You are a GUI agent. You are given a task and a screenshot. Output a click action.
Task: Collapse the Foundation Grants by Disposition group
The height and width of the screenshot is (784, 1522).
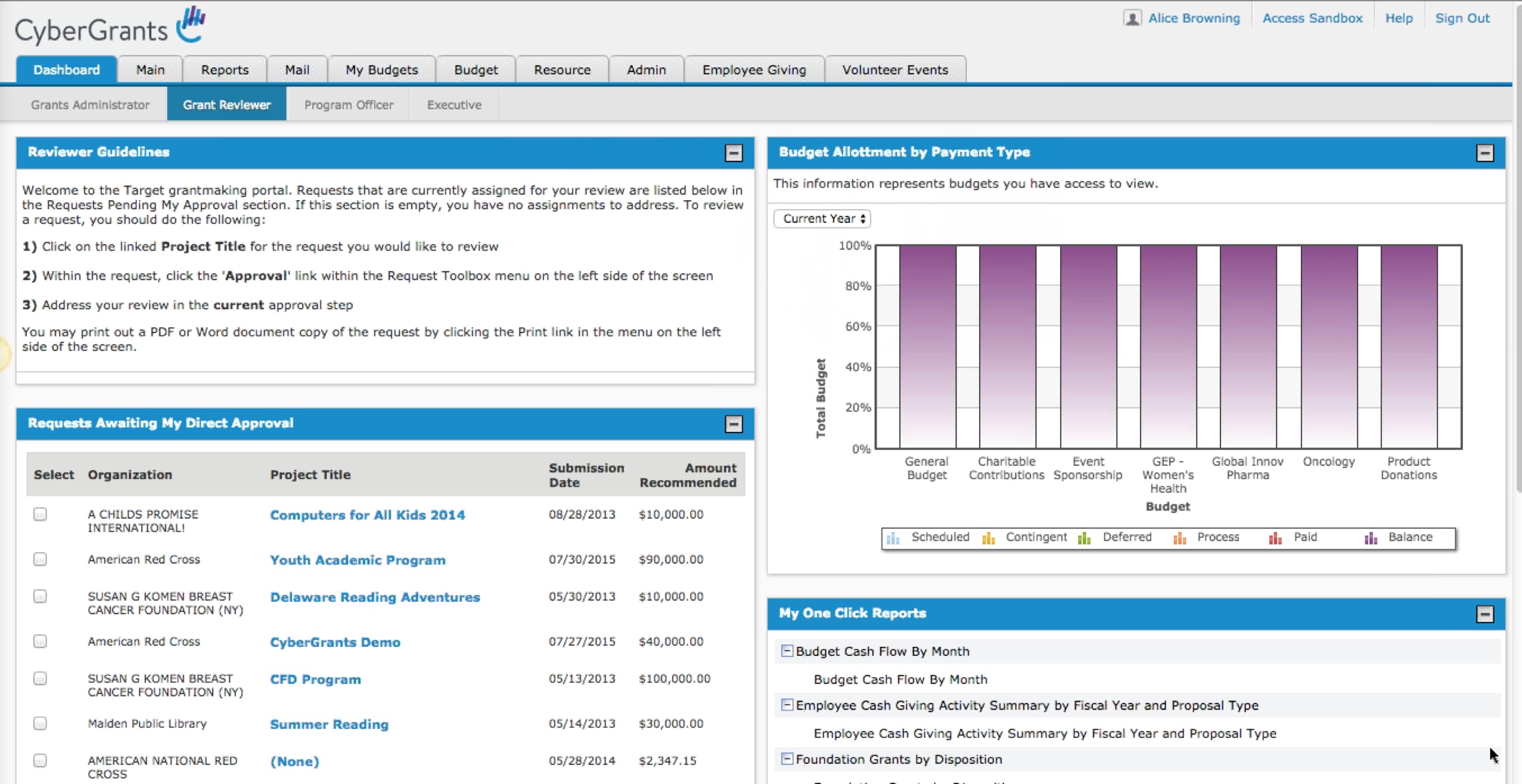tap(787, 759)
